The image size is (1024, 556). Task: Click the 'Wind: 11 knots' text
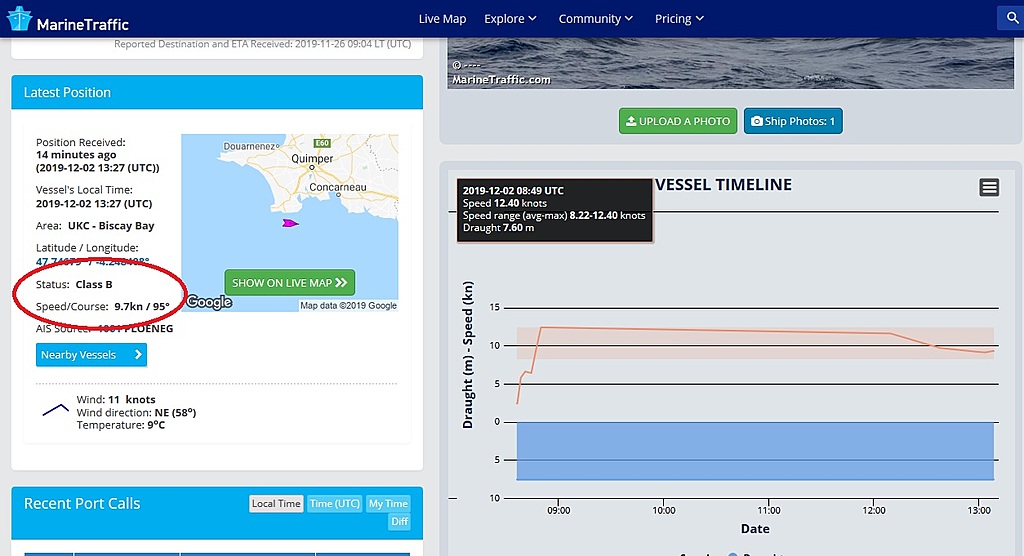click(x=116, y=399)
